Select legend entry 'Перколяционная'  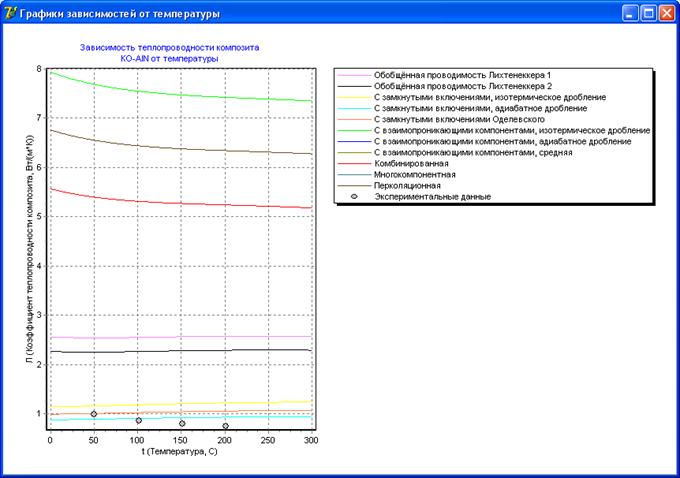coord(407,186)
